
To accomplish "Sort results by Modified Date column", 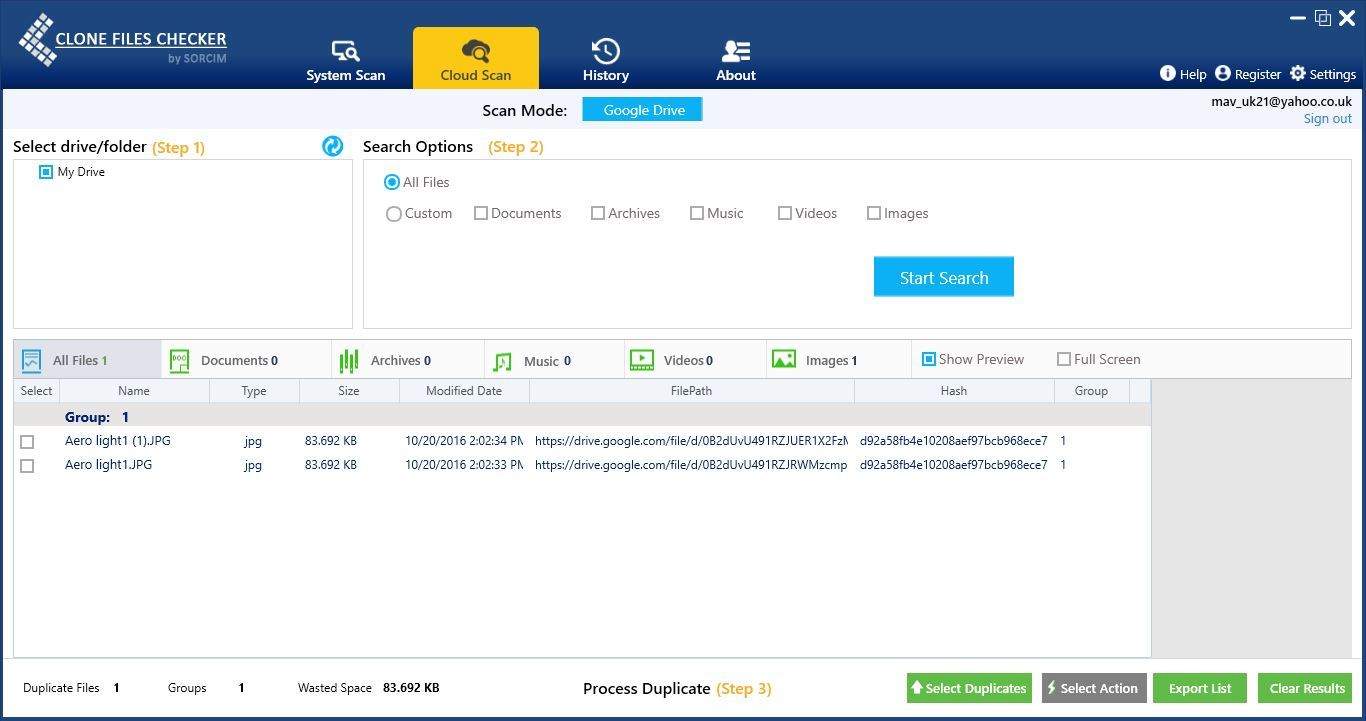I will pyautogui.click(x=464, y=391).
